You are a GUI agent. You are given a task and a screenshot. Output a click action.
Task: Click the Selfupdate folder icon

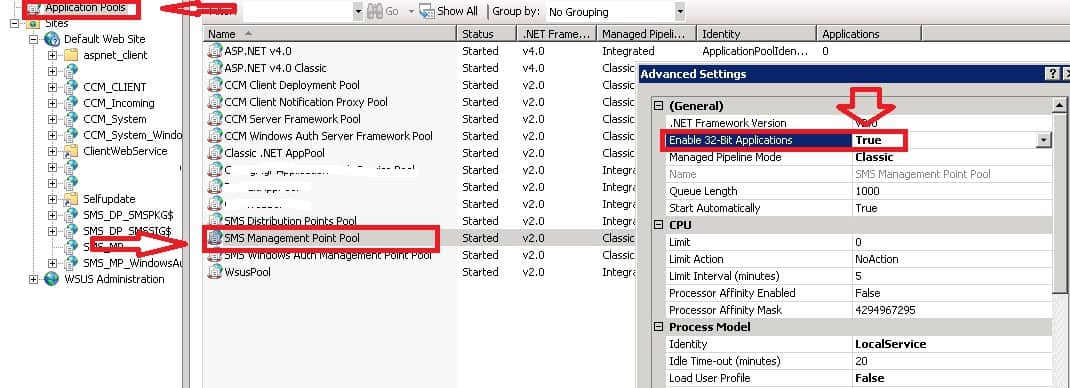click(x=70, y=199)
